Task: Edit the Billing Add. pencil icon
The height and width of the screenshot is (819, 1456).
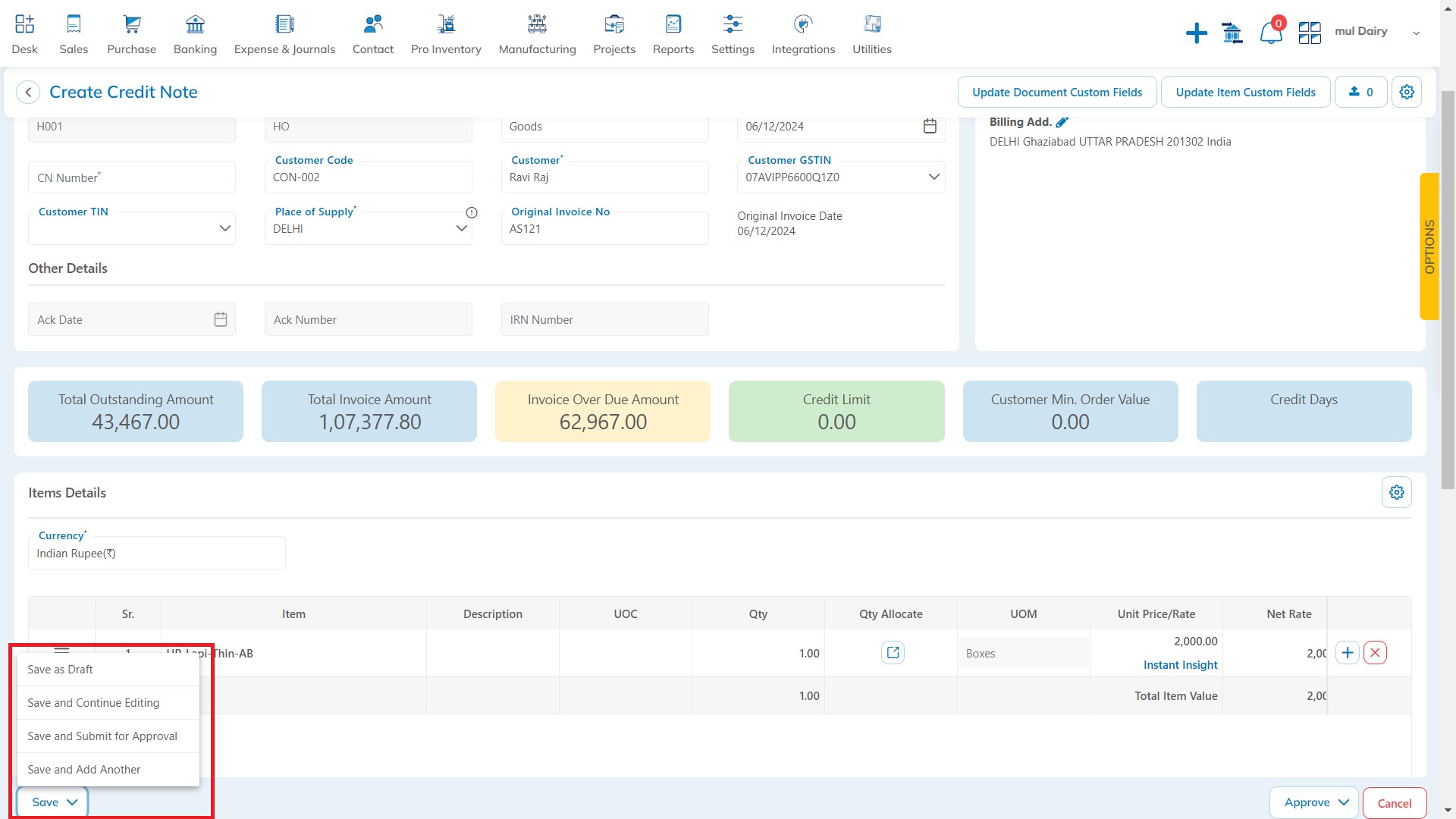Action: pos(1062,122)
